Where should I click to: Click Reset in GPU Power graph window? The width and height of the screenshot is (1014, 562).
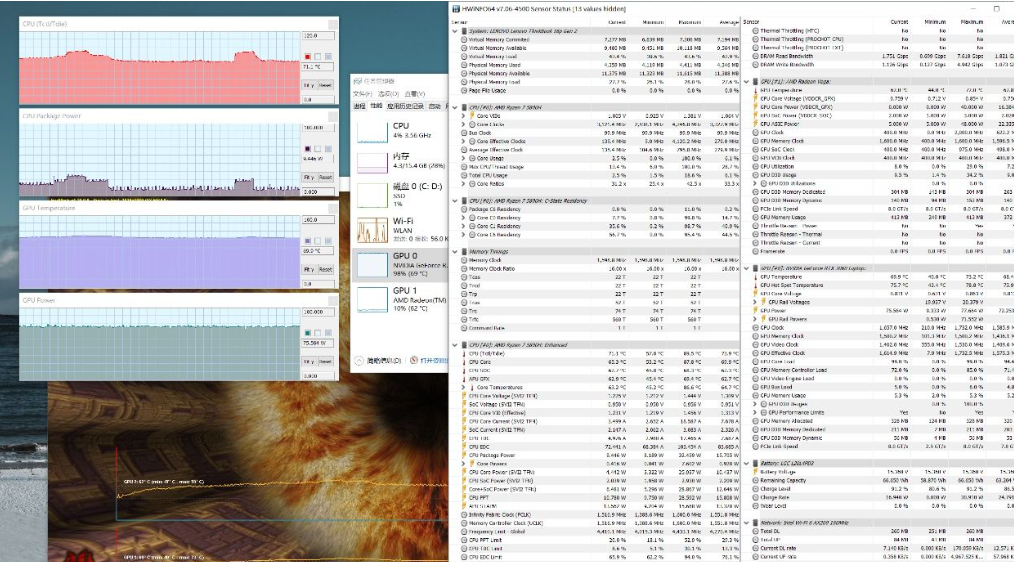[x=325, y=362]
